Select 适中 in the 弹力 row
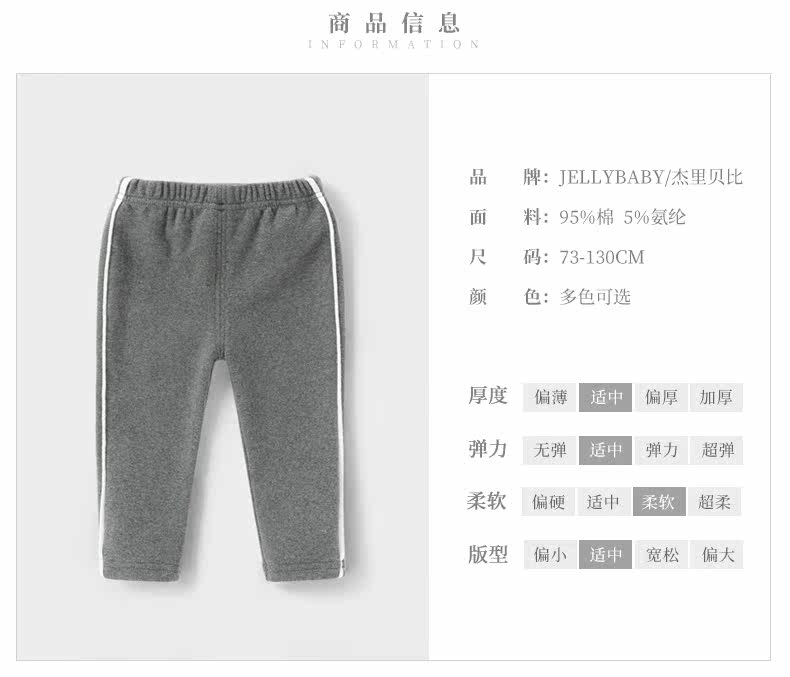The width and height of the screenshot is (790, 677). pyautogui.click(x=605, y=450)
